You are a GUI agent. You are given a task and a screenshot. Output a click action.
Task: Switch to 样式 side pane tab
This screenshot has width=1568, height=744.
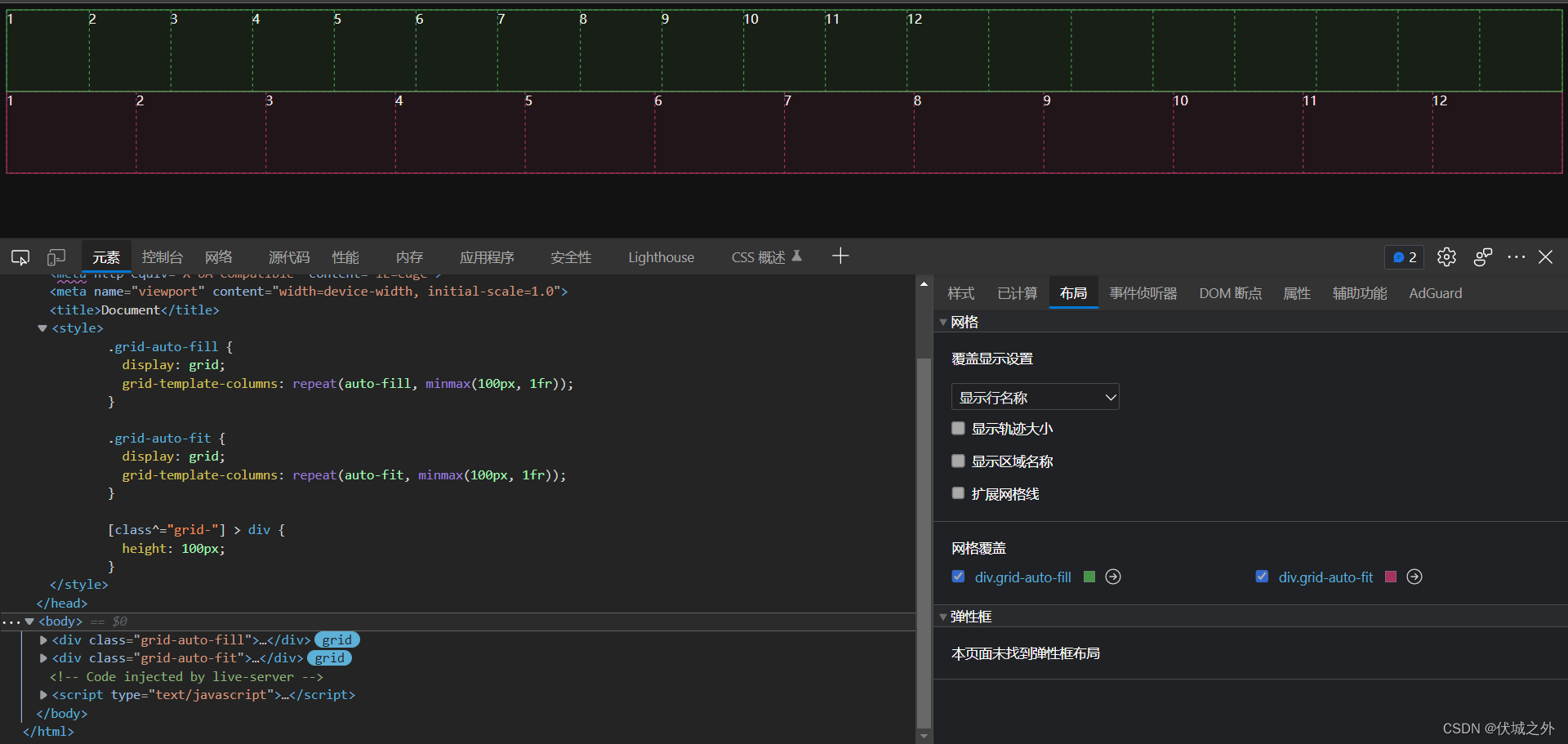click(x=961, y=293)
